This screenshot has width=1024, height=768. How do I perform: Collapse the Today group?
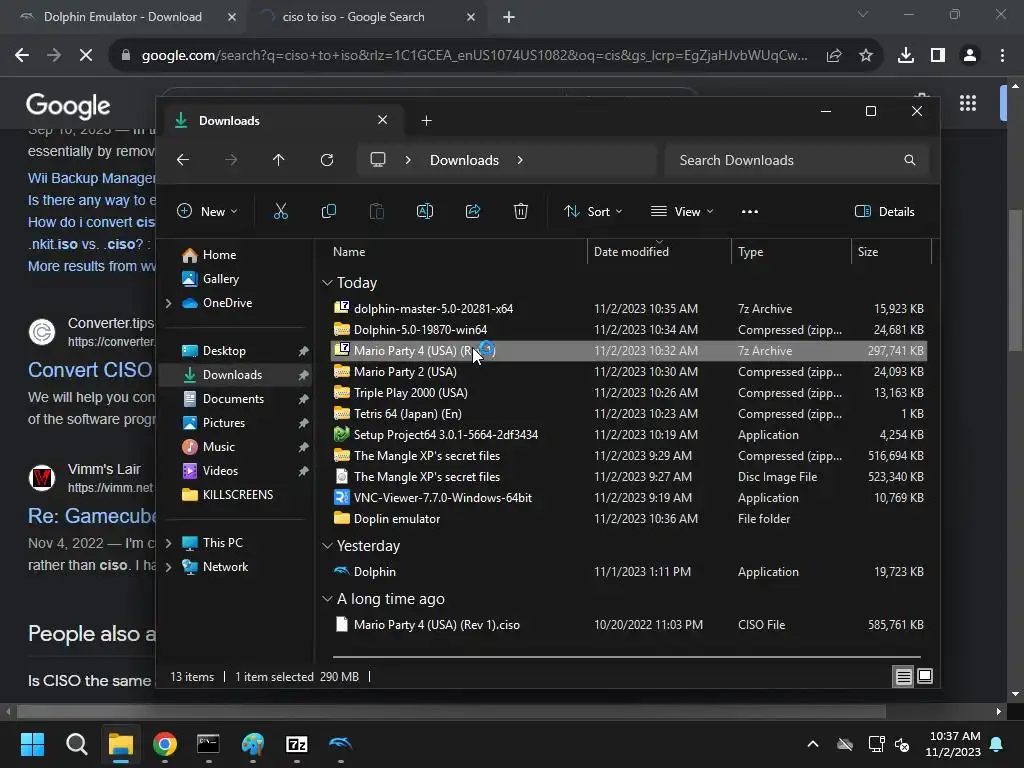coord(327,283)
